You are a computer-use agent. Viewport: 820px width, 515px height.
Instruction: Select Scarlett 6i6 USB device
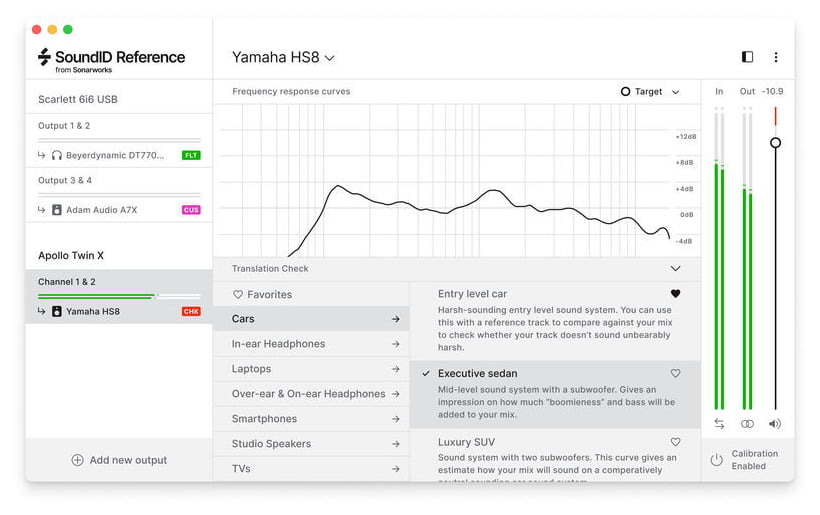[x=77, y=99]
